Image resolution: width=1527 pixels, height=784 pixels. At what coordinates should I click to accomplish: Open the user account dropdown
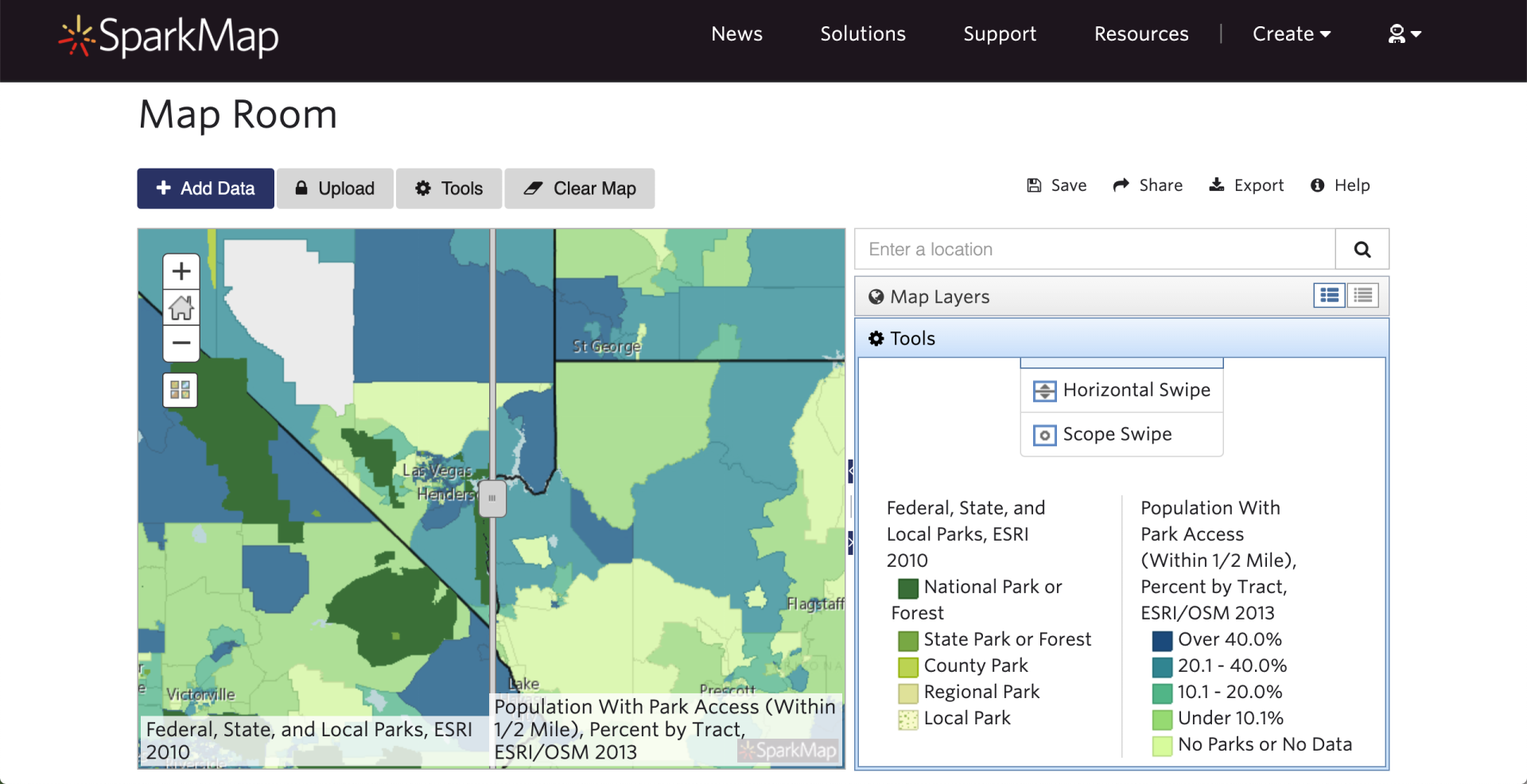(x=1405, y=34)
